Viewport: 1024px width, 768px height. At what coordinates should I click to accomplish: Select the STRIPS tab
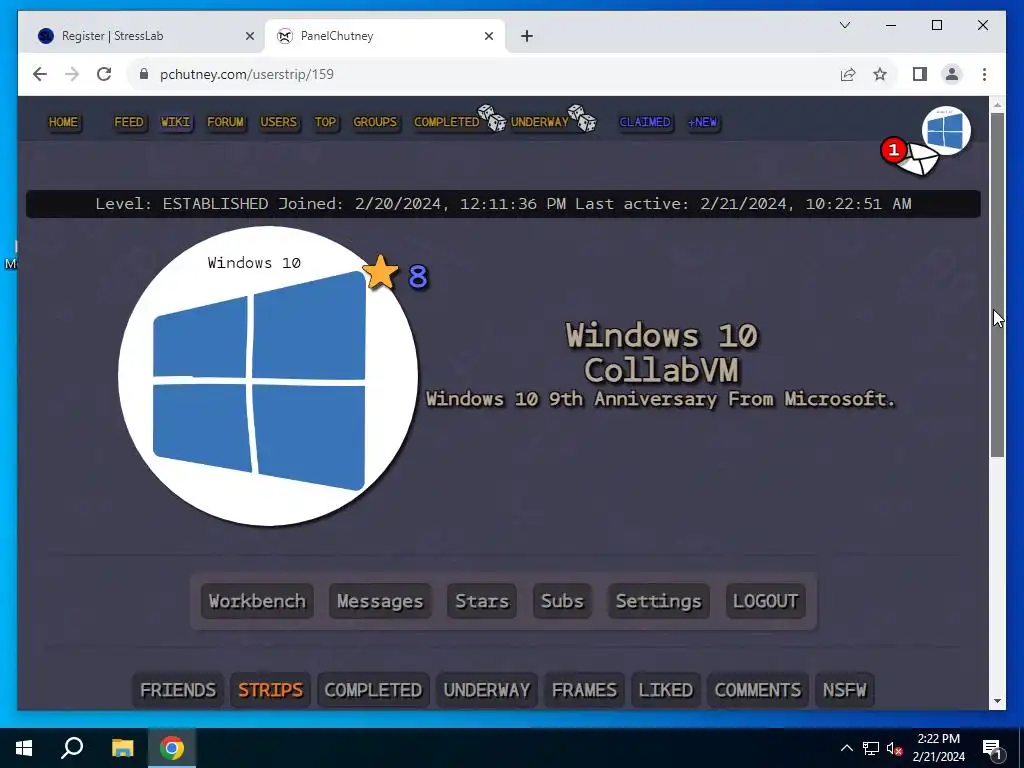[x=270, y=690]
